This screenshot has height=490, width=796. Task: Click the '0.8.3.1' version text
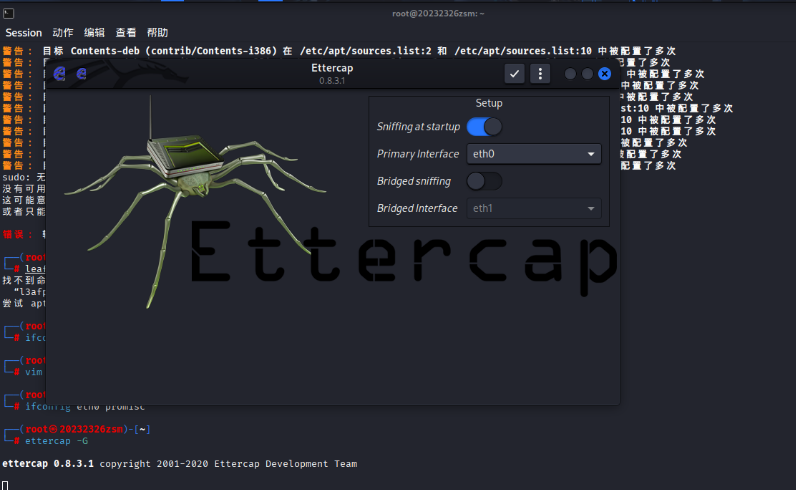click(332, 81)
